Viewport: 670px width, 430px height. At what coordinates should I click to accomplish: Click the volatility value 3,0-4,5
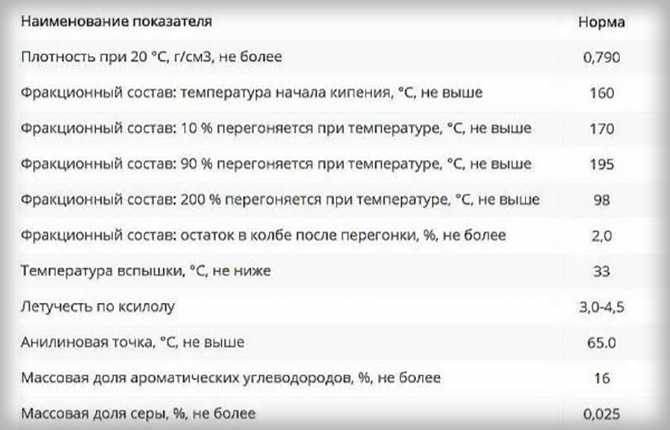602,306
